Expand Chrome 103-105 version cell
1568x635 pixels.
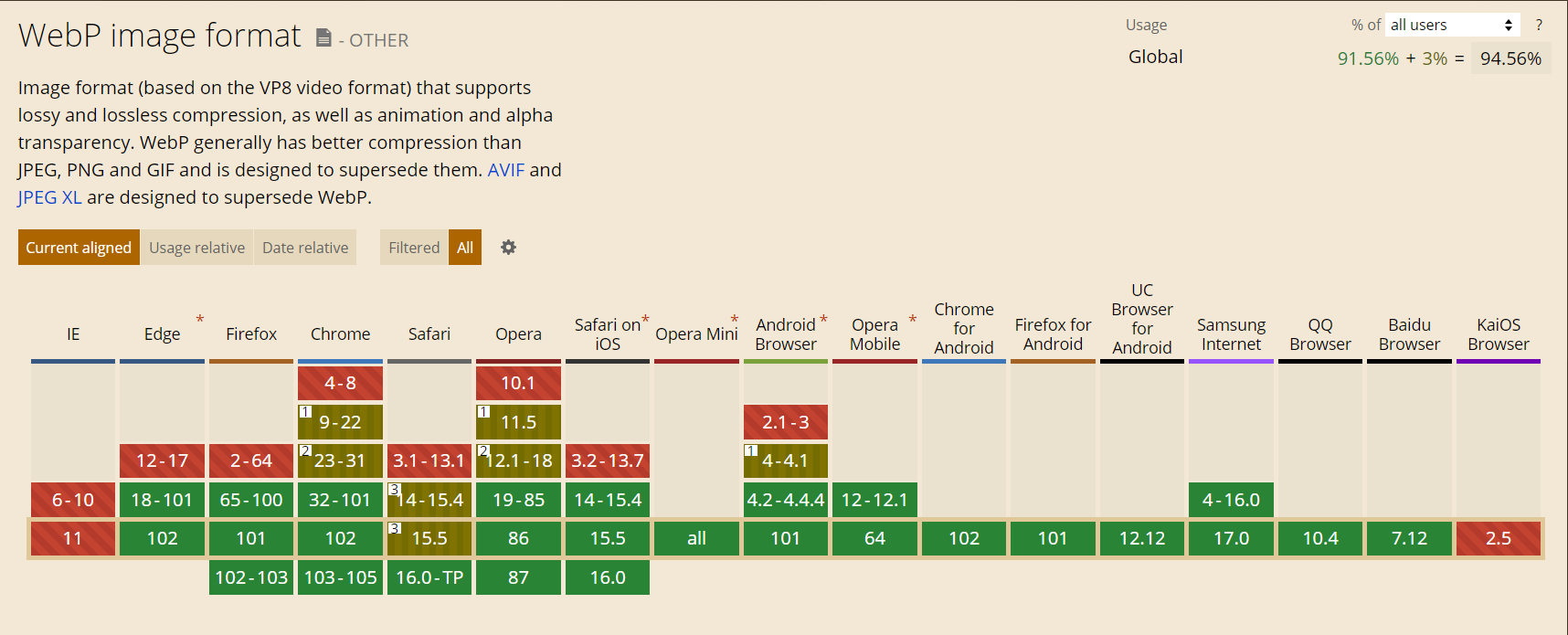[340, 577]
